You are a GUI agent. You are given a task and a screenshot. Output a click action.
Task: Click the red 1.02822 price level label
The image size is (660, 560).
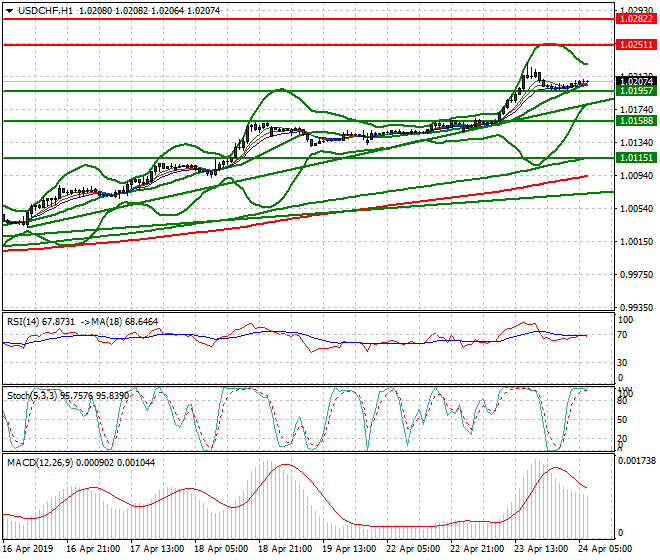coord(636,19)
